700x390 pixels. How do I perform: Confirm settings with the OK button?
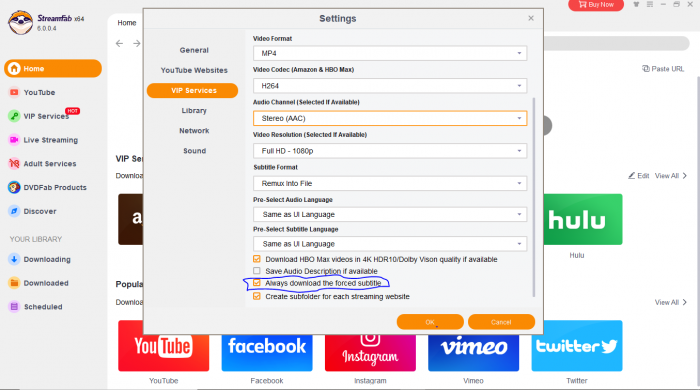[x=430, y=322]
